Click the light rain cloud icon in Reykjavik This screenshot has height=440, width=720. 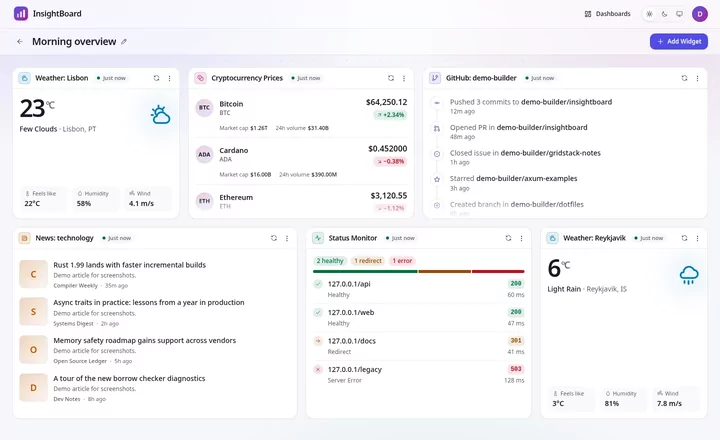(x=689, y=275)
